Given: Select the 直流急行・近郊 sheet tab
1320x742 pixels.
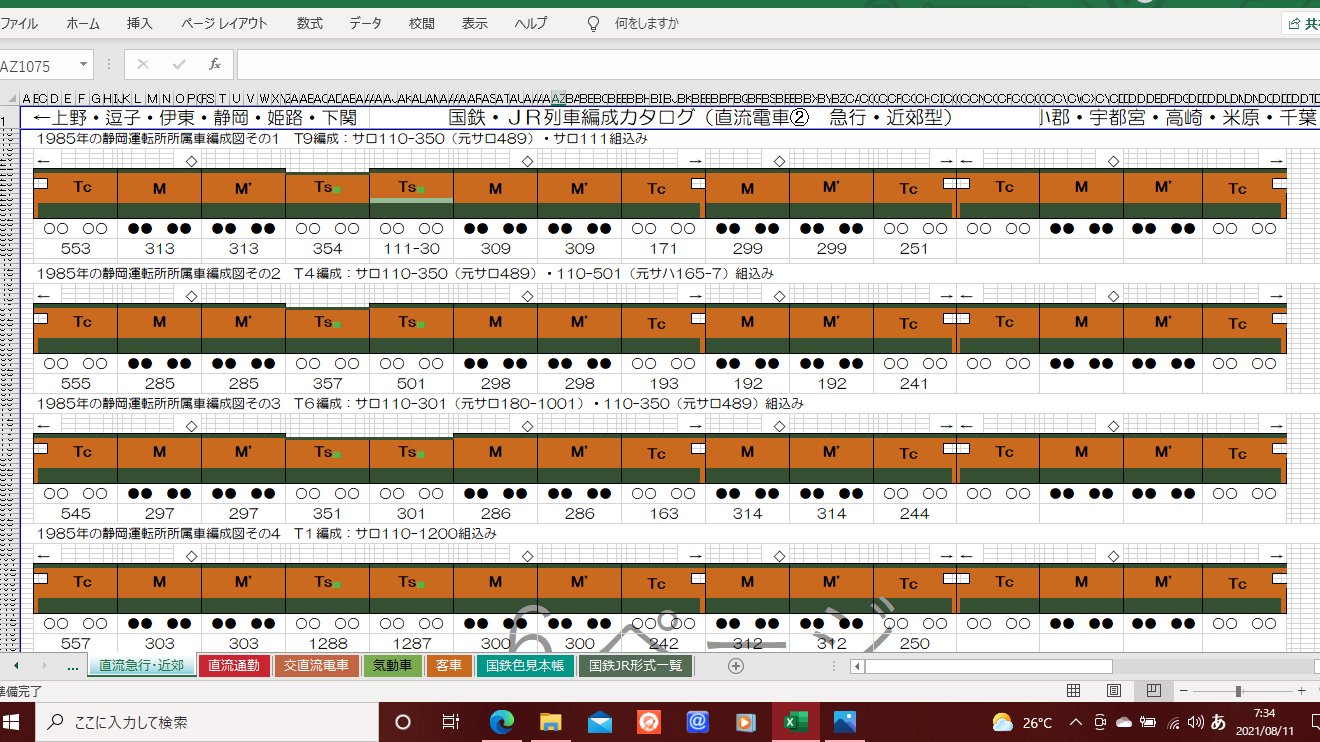Looking at the screenshot, I should pyautogui.click(x=140, y=665).
